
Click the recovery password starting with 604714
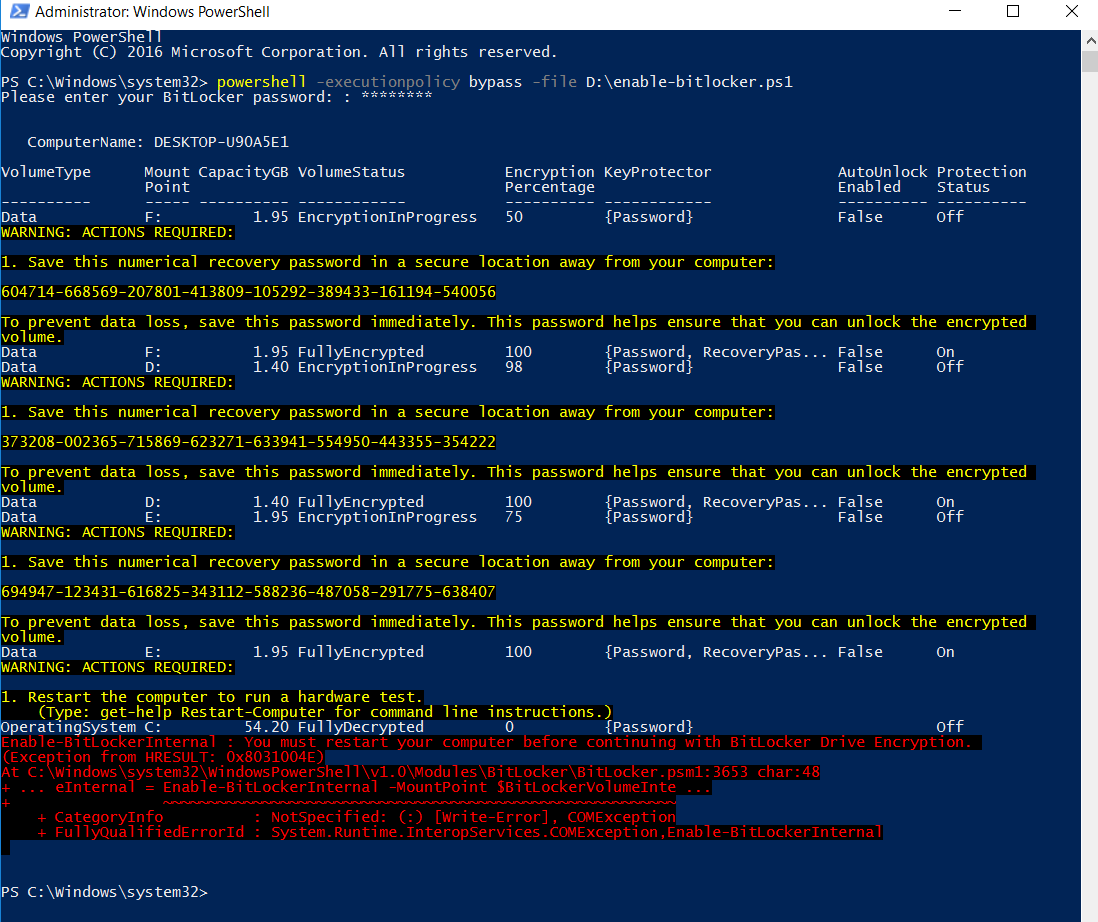248,292
